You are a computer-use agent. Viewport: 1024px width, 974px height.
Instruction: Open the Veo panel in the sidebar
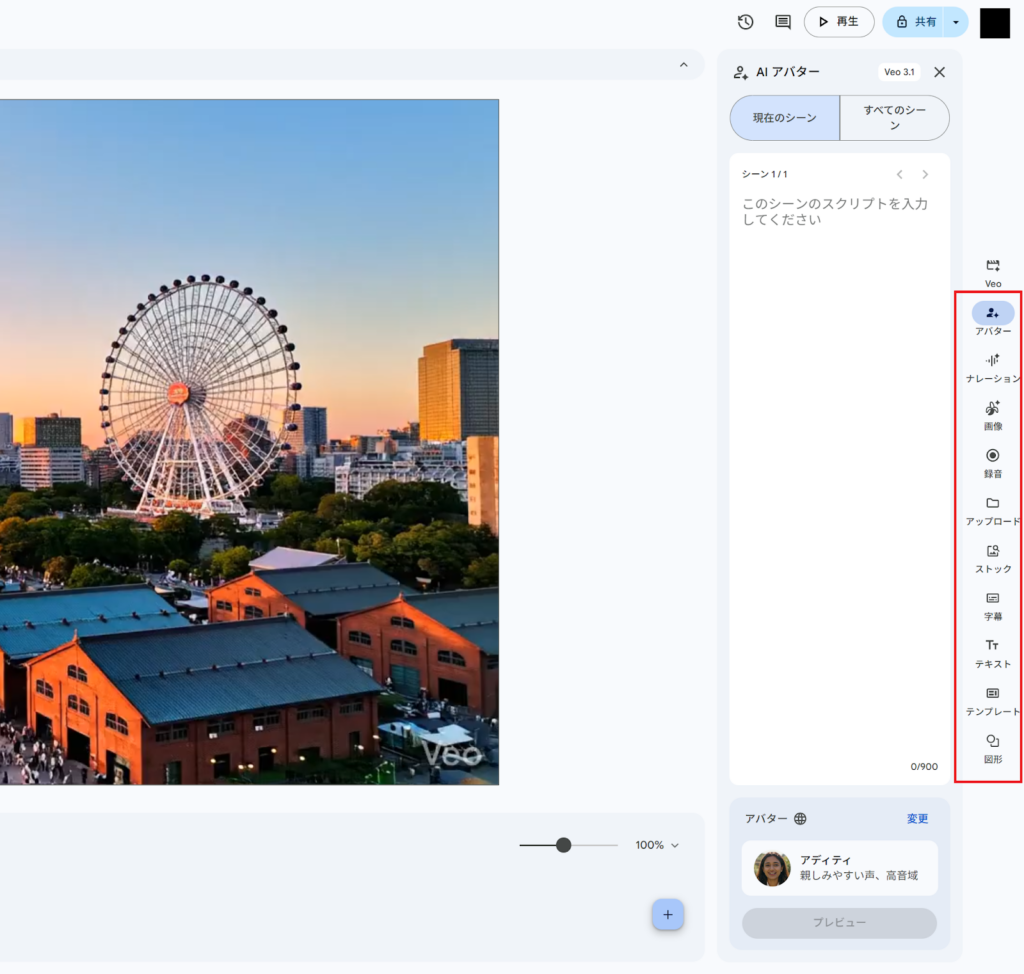pos(992,270)
